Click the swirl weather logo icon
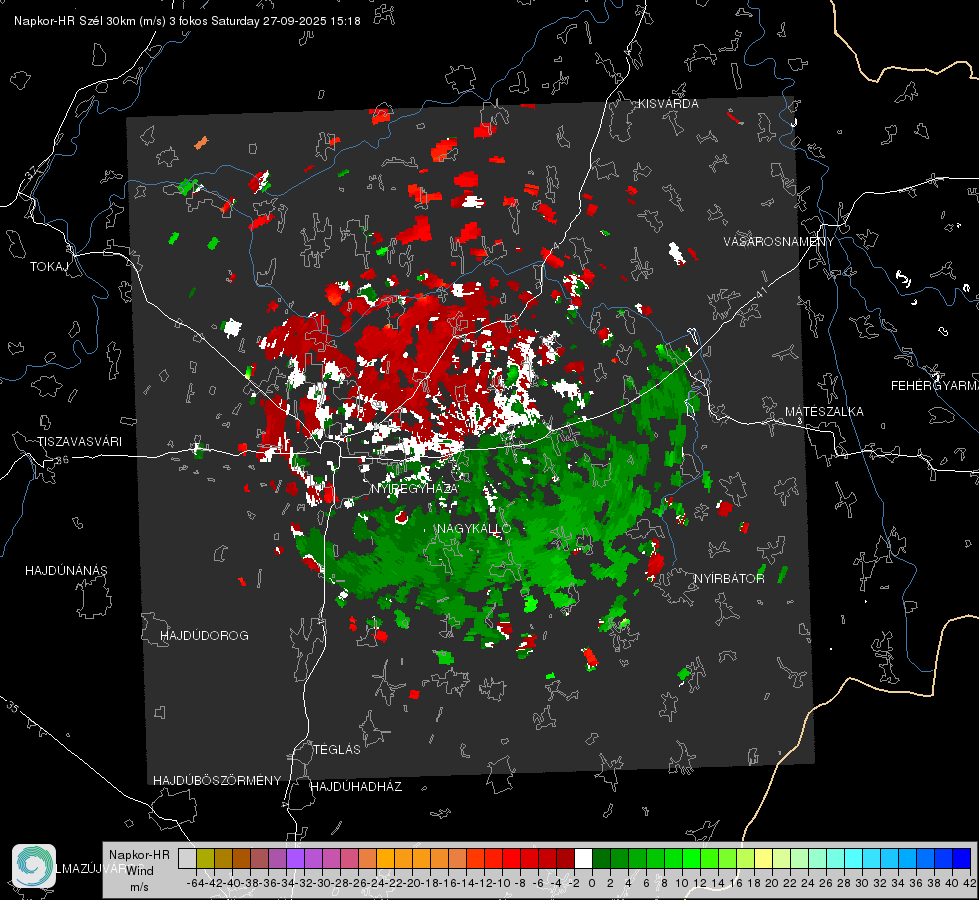 34,866
